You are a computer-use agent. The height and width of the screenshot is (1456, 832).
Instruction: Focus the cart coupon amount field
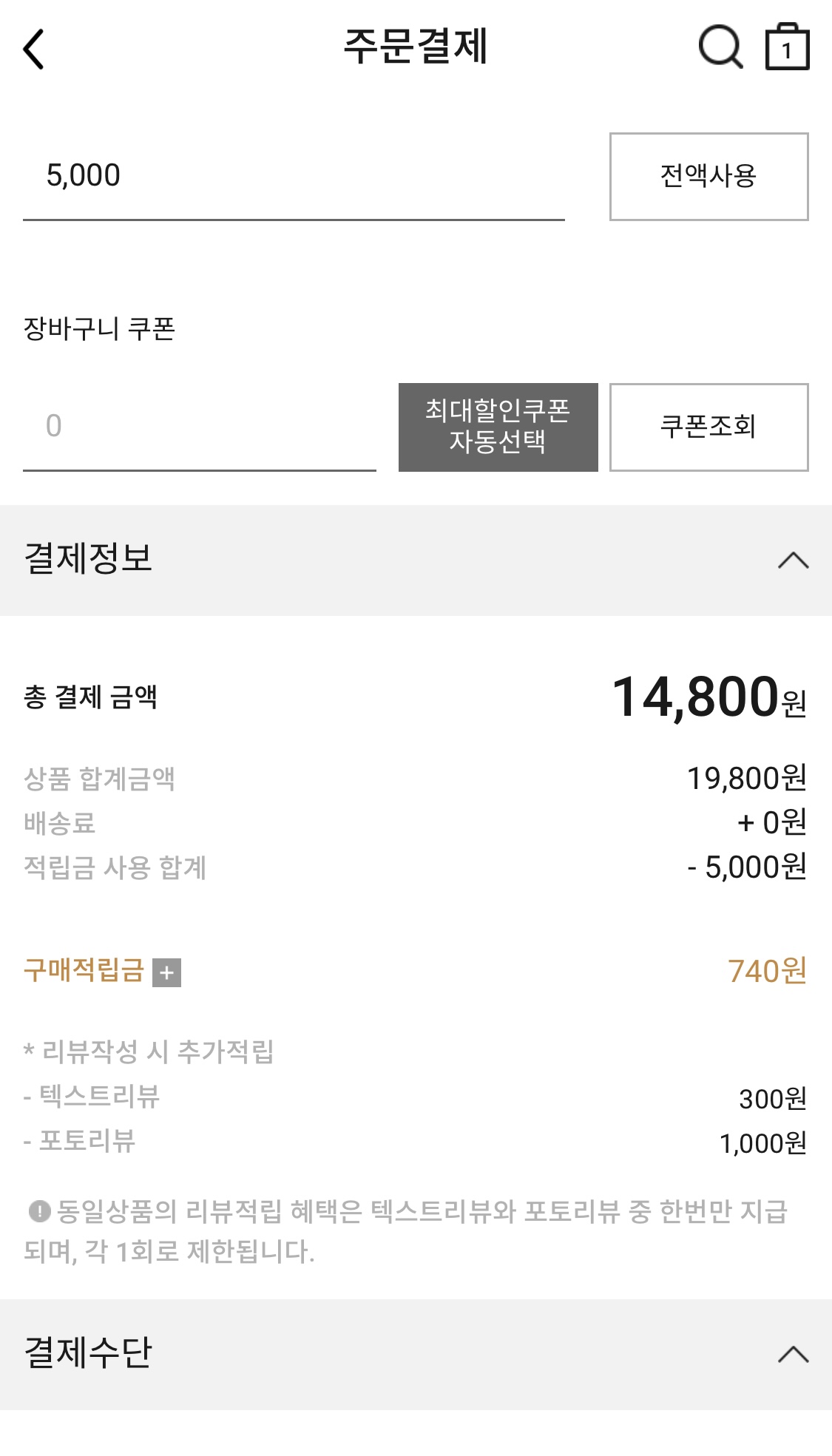click(200, 427)
